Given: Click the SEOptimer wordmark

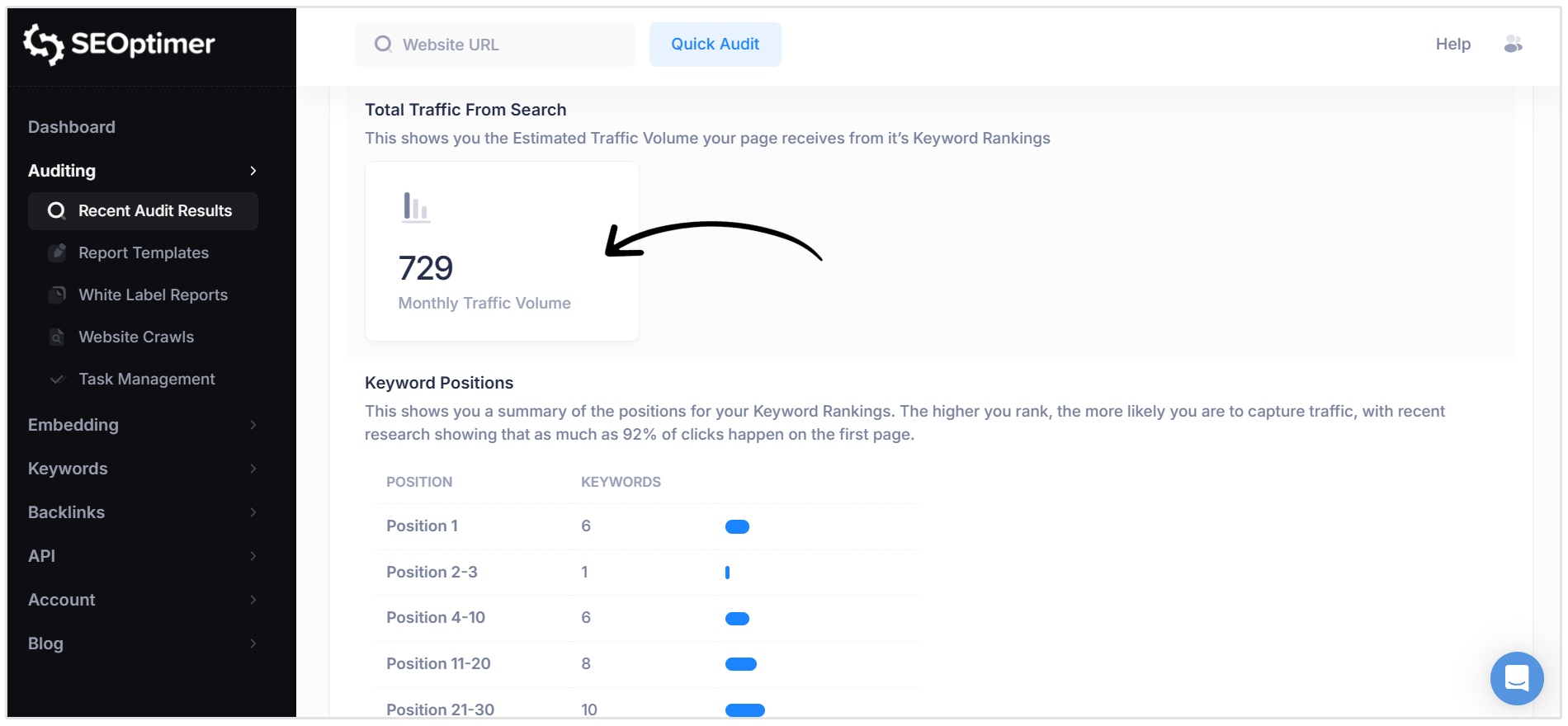Looking at the screenshot, I should click(x=143, y=44).
